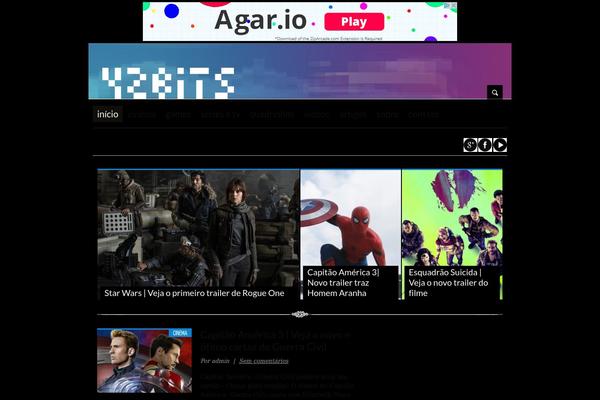
Task: Open the AdChoices info icon on the ad
Action: [447, 5]
